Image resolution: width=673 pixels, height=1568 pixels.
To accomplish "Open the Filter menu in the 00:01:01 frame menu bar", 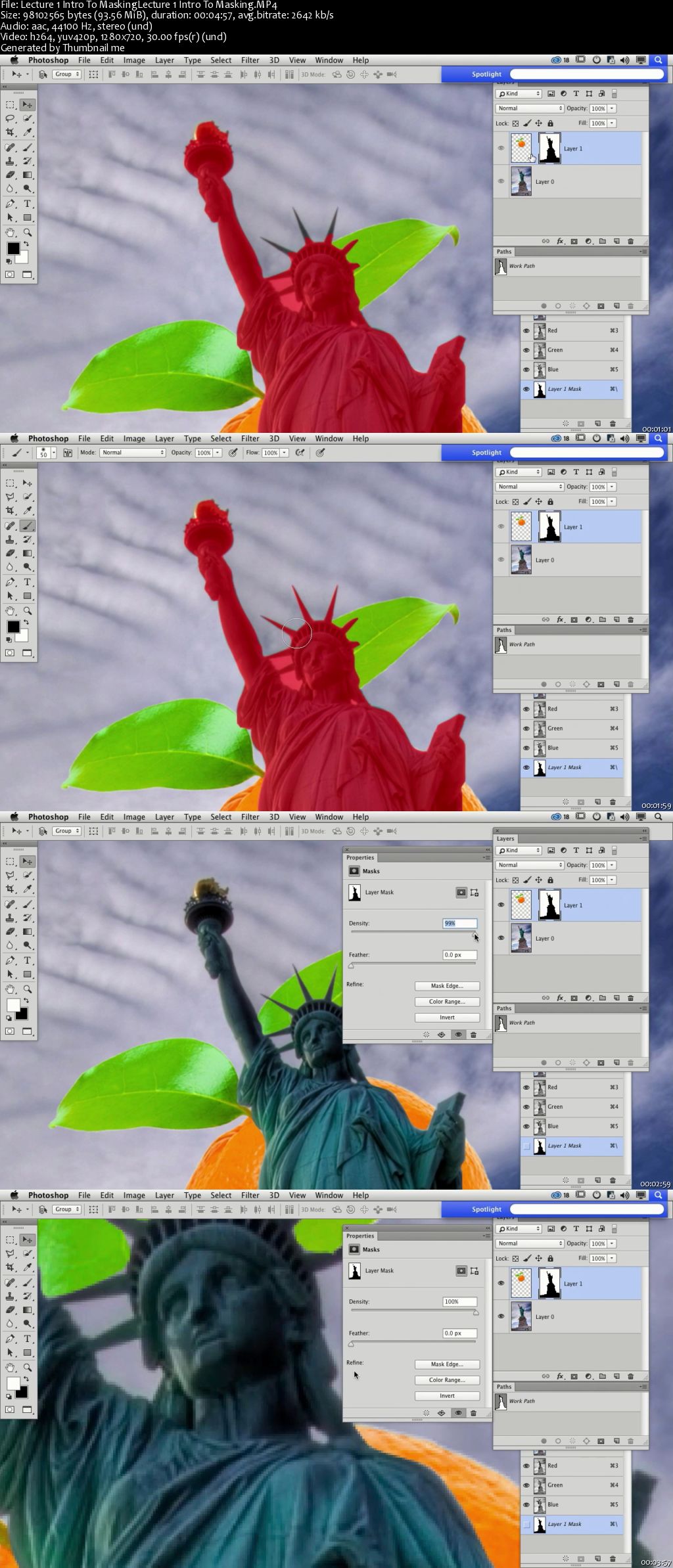I will [250, 60].
